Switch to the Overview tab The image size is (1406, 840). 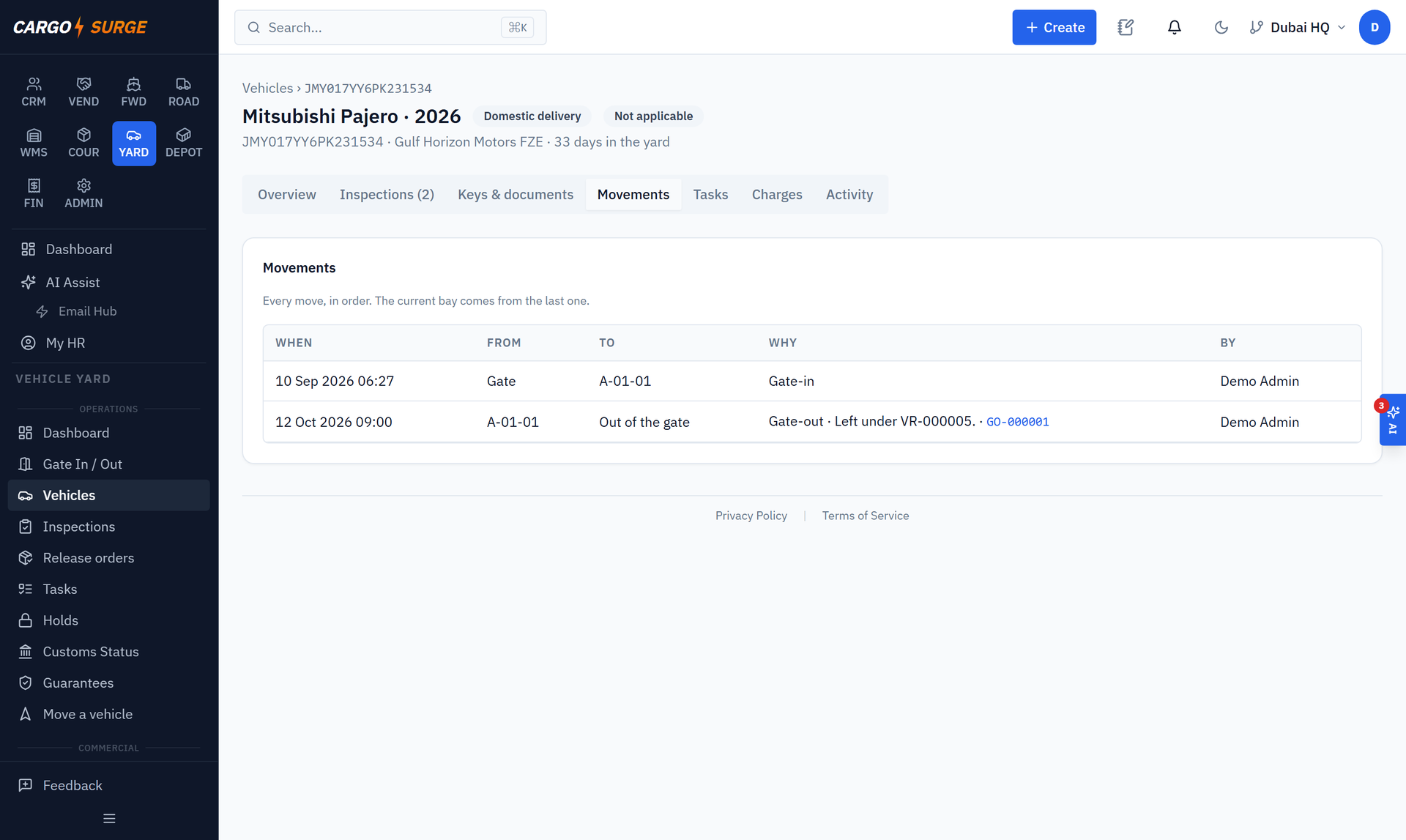(x=287, y=194)
